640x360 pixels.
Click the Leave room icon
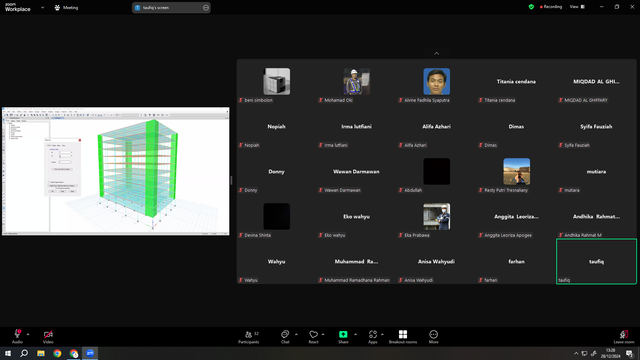624,334
